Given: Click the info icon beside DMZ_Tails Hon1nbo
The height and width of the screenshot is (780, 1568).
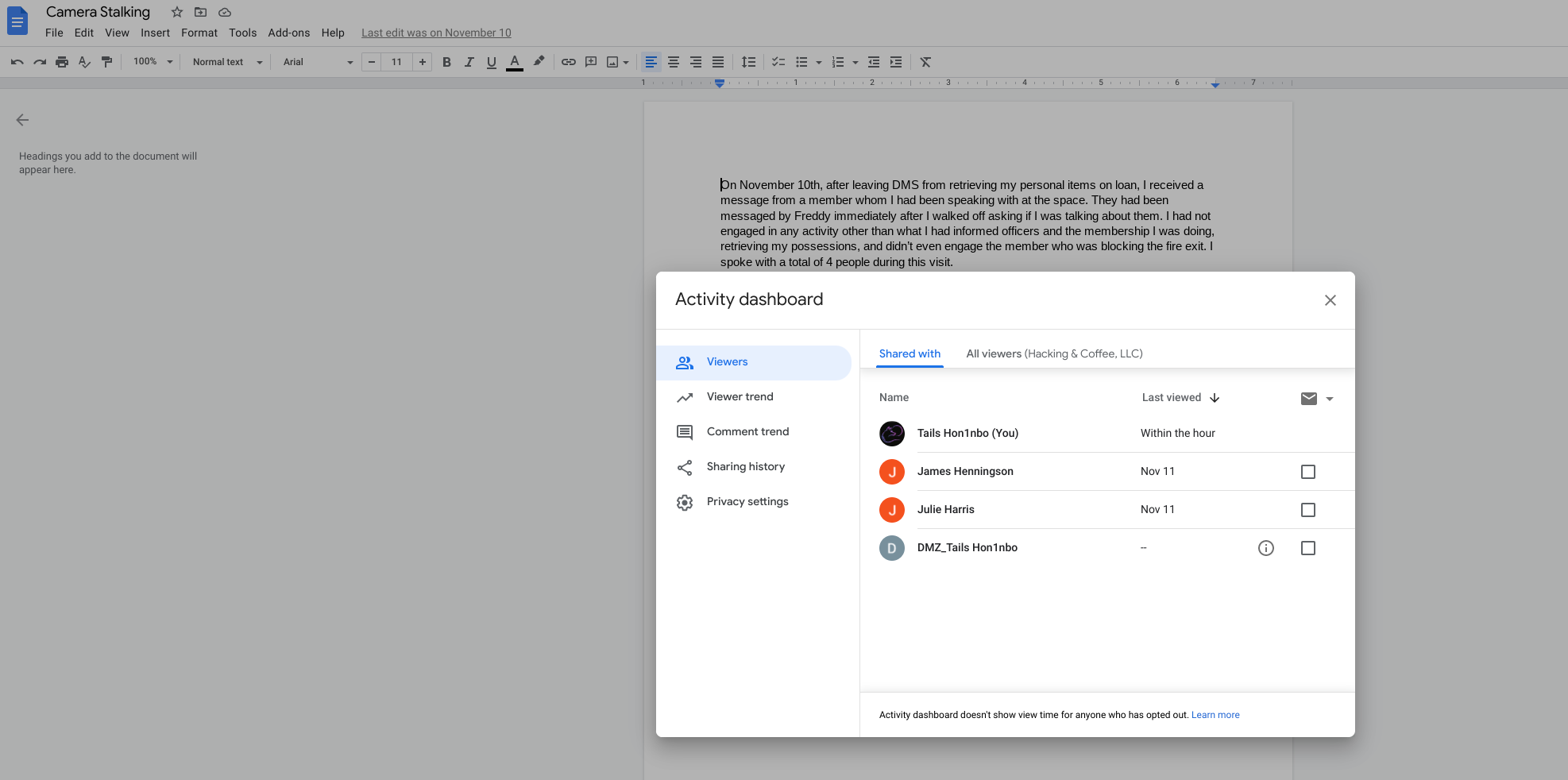Looking at the screenshot, I should (x=1266, y=548).
